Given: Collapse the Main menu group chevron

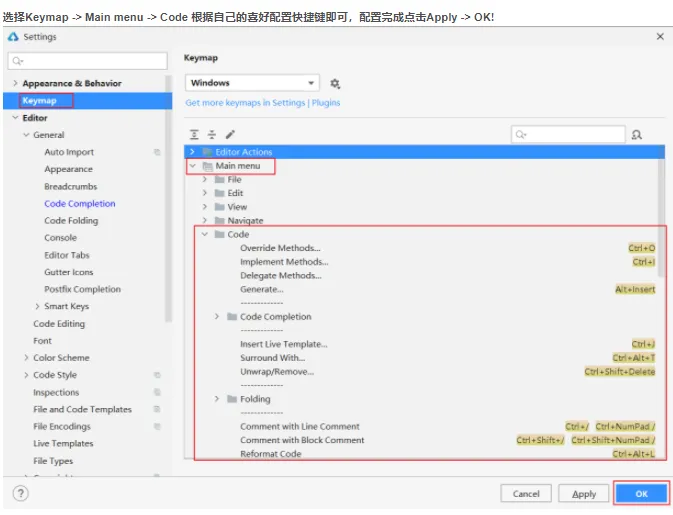Looking at the screenshot, I should [192, 166].
